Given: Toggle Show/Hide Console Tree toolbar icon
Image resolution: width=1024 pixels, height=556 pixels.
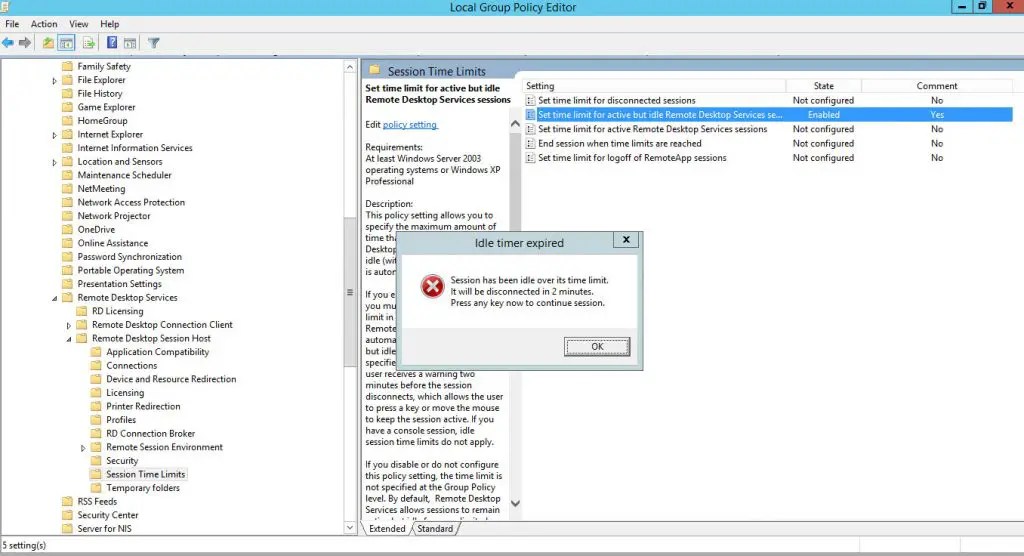Looking at the screenshot, I should pos(66,43).
